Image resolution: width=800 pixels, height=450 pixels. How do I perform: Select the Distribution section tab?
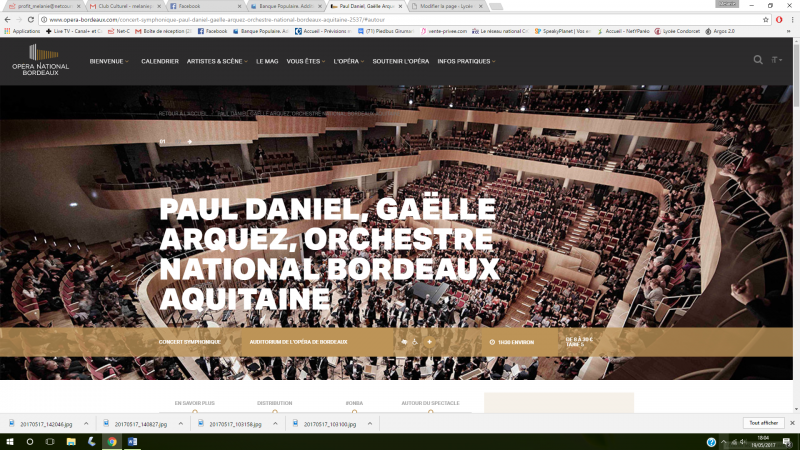[x=274, y=404]
